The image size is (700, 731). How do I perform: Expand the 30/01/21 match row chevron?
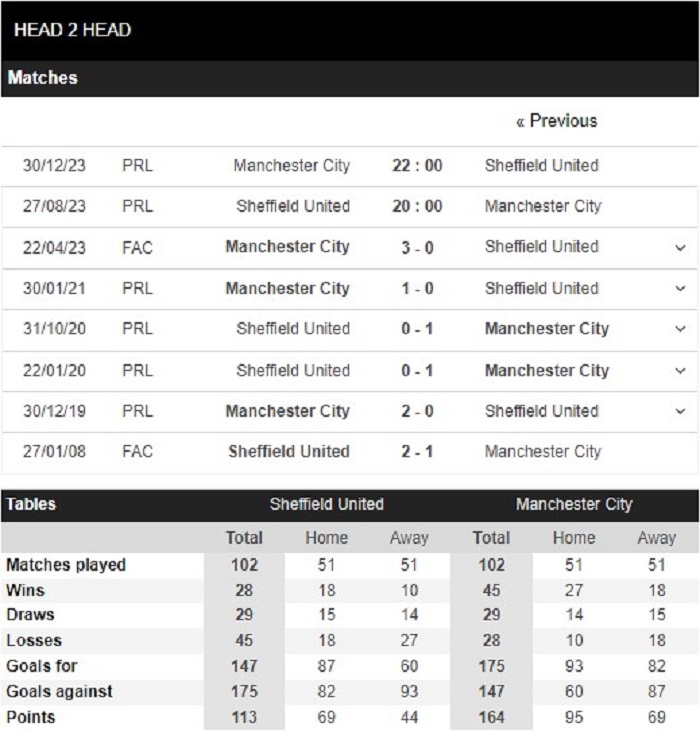coord(680,289)
